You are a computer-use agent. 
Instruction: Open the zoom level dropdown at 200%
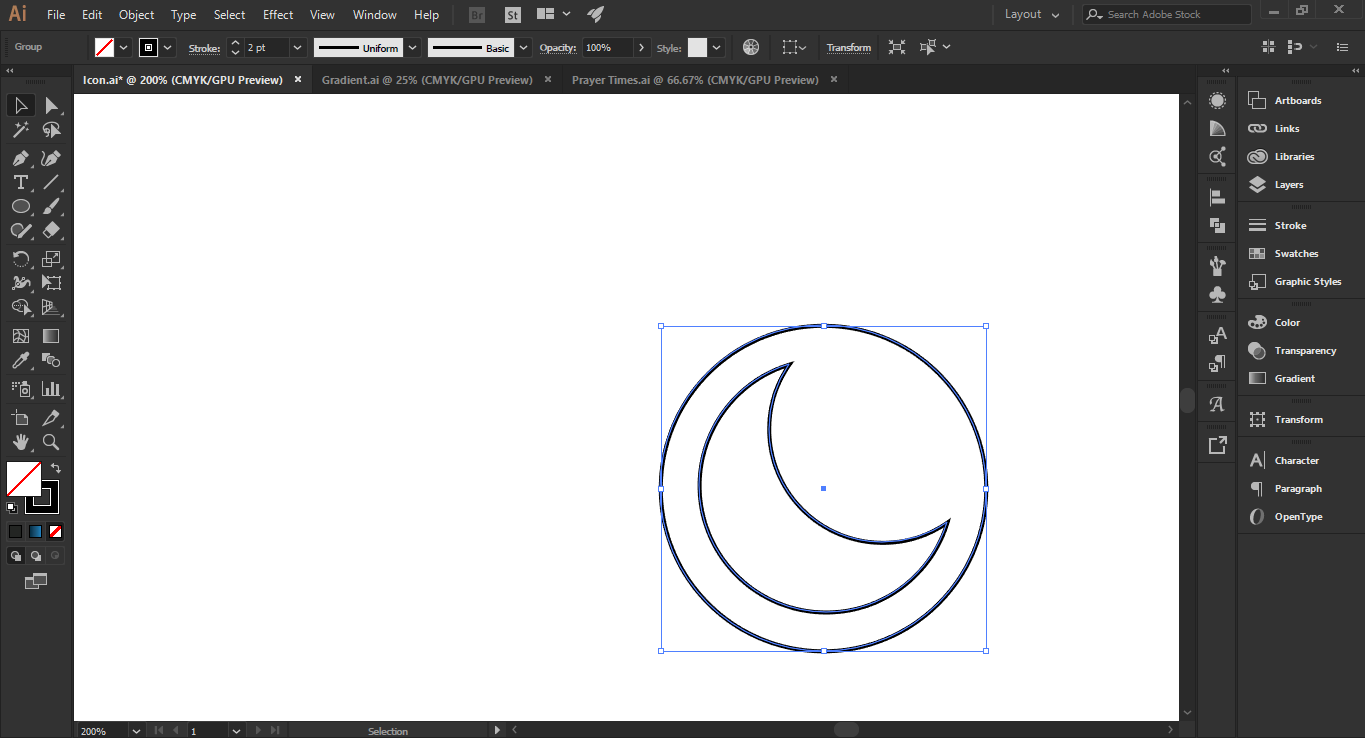(x=136, y=731)
